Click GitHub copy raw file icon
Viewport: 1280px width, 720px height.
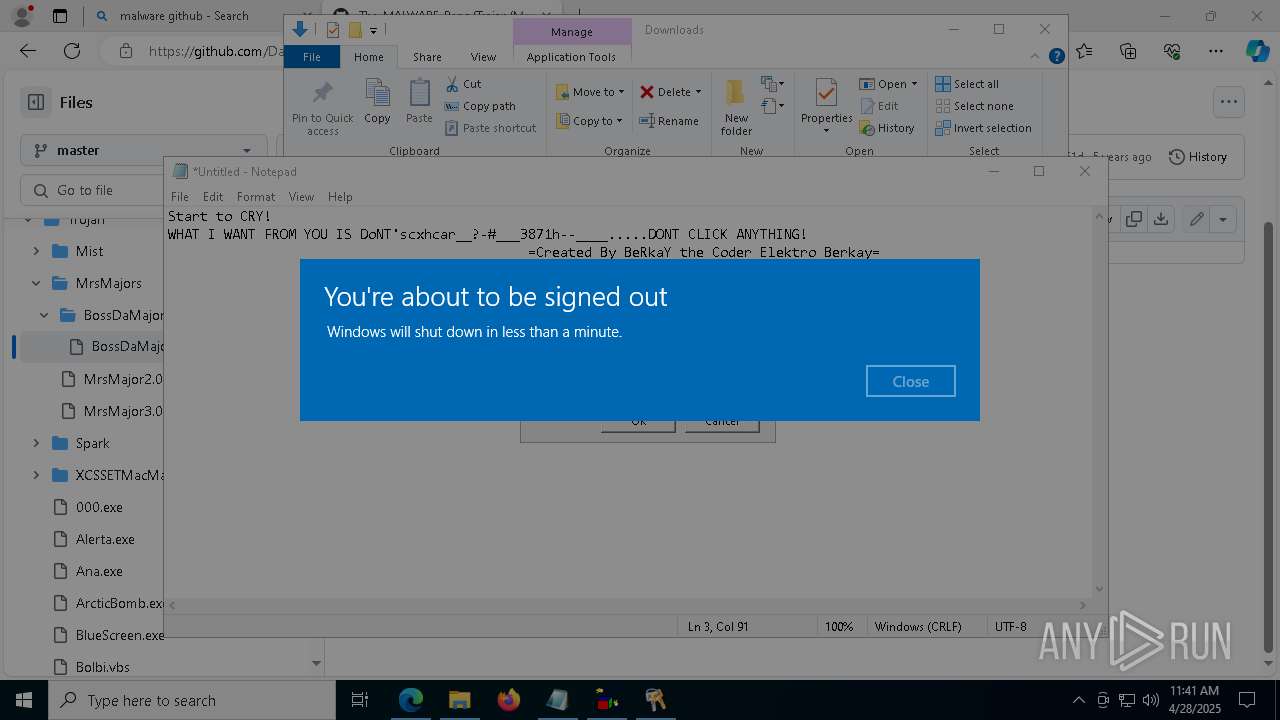click(1134, 219)
